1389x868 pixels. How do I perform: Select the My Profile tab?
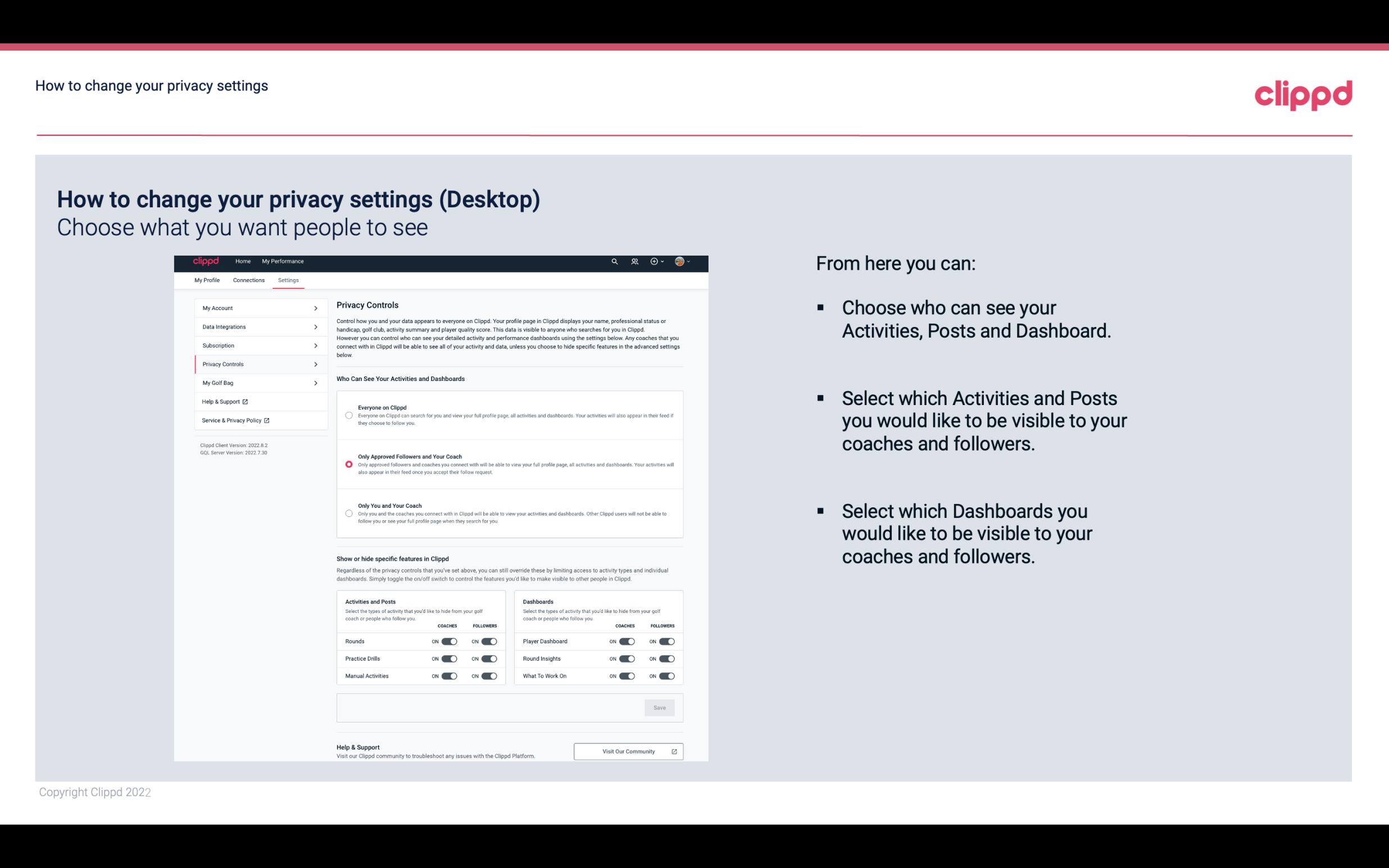207,280
